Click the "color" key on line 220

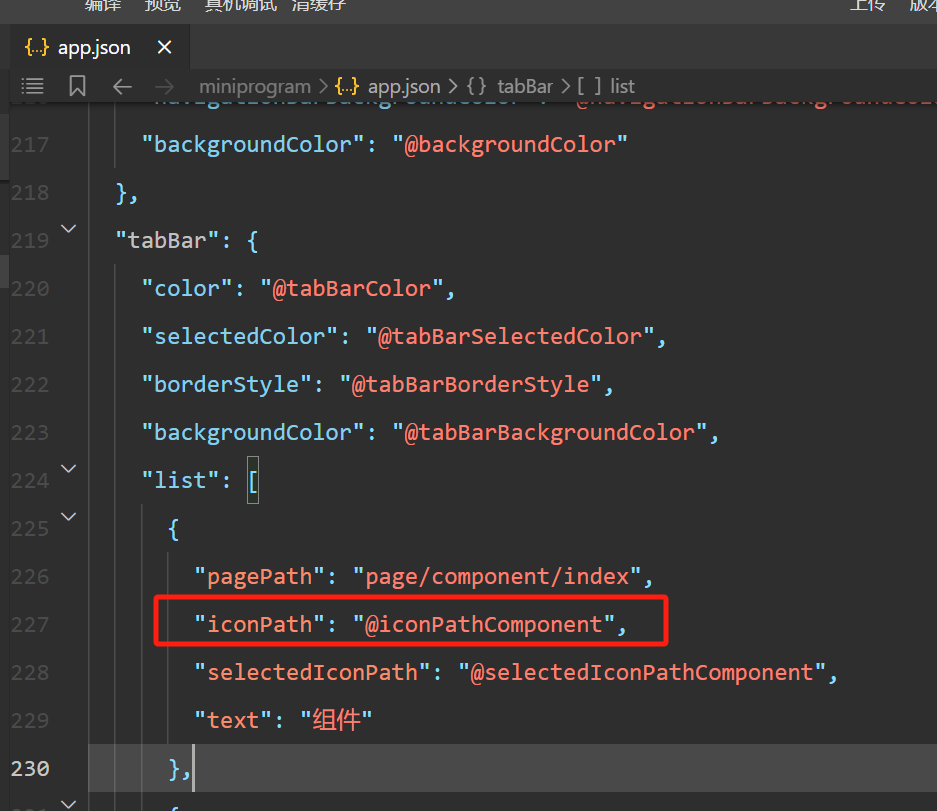[x=187, y=289]
